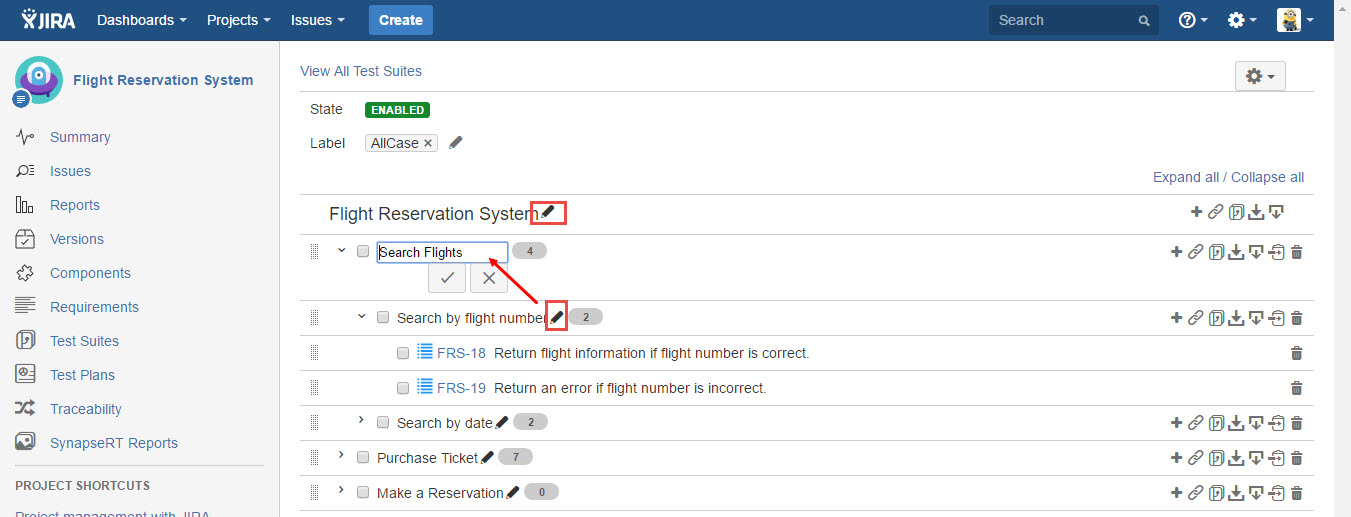Delete the FRS-18 test case with trash icon

pyautogui.click(x=1297, y=353)
